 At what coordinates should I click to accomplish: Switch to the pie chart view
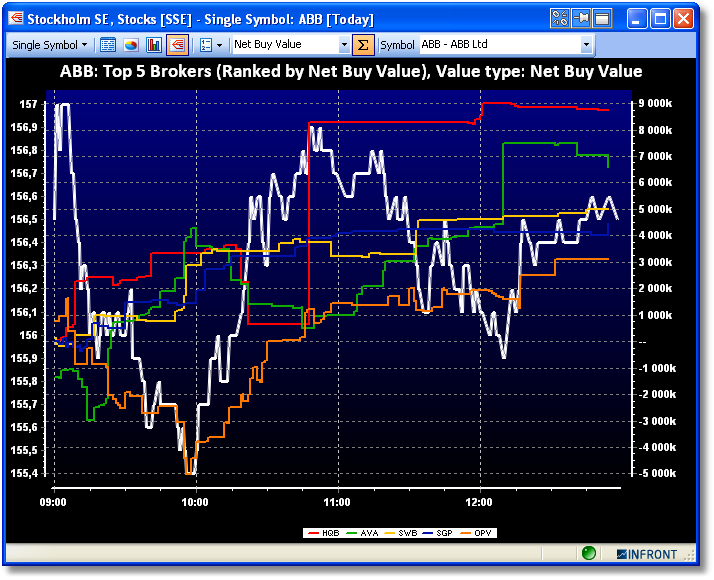tap(131, 45)
